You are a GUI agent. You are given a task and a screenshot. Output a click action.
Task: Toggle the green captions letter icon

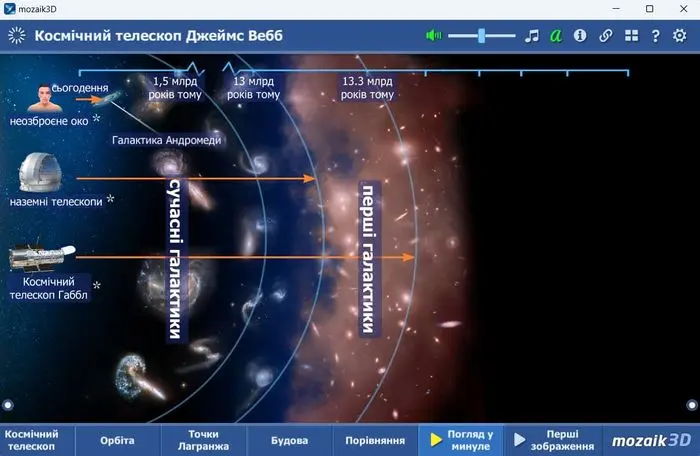(556, 35)
